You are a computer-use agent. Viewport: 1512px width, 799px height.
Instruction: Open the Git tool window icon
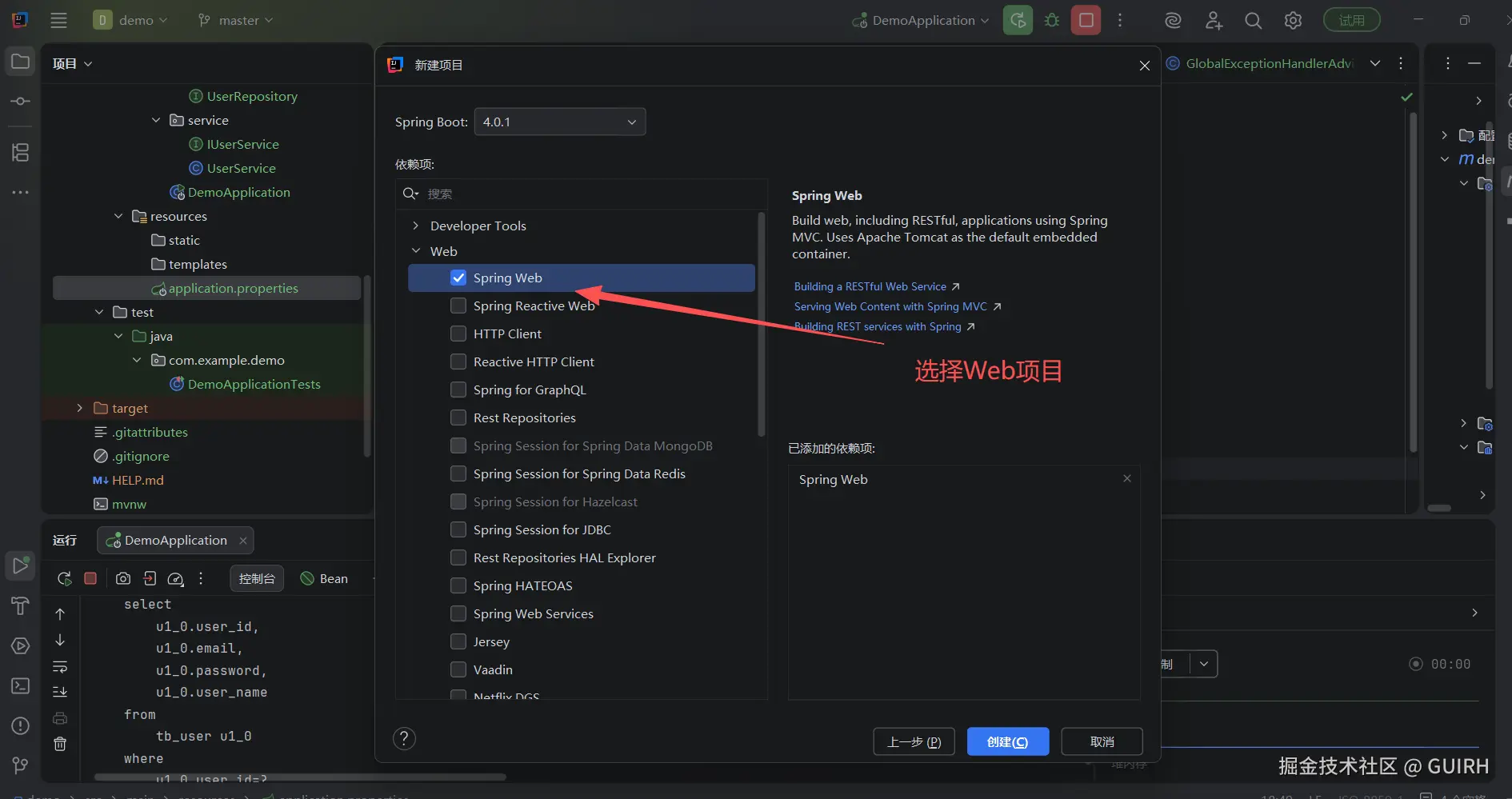tap(21, 765)
